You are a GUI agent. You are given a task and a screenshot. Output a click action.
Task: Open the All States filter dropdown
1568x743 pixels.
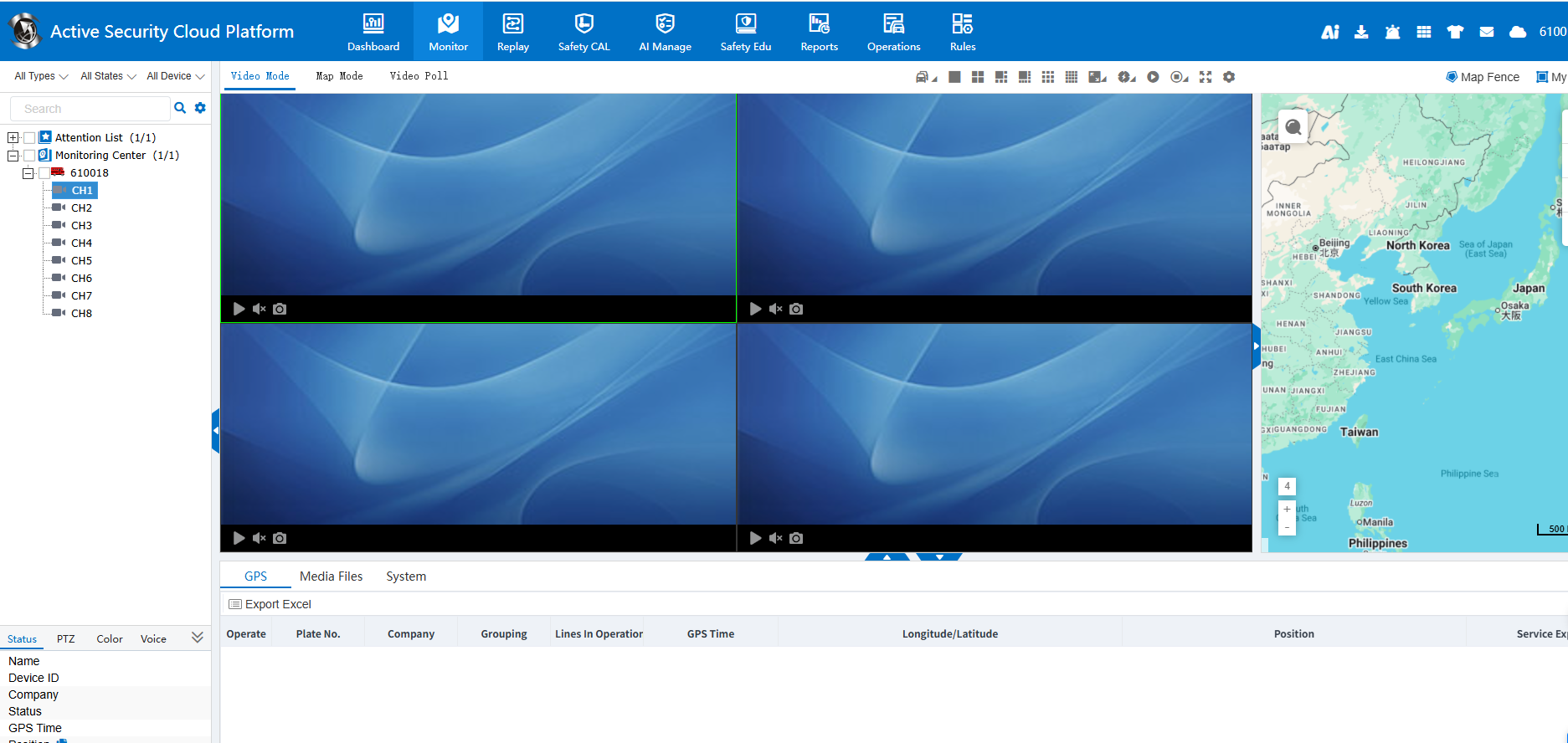pyautogui.click(x=107, y=76)
